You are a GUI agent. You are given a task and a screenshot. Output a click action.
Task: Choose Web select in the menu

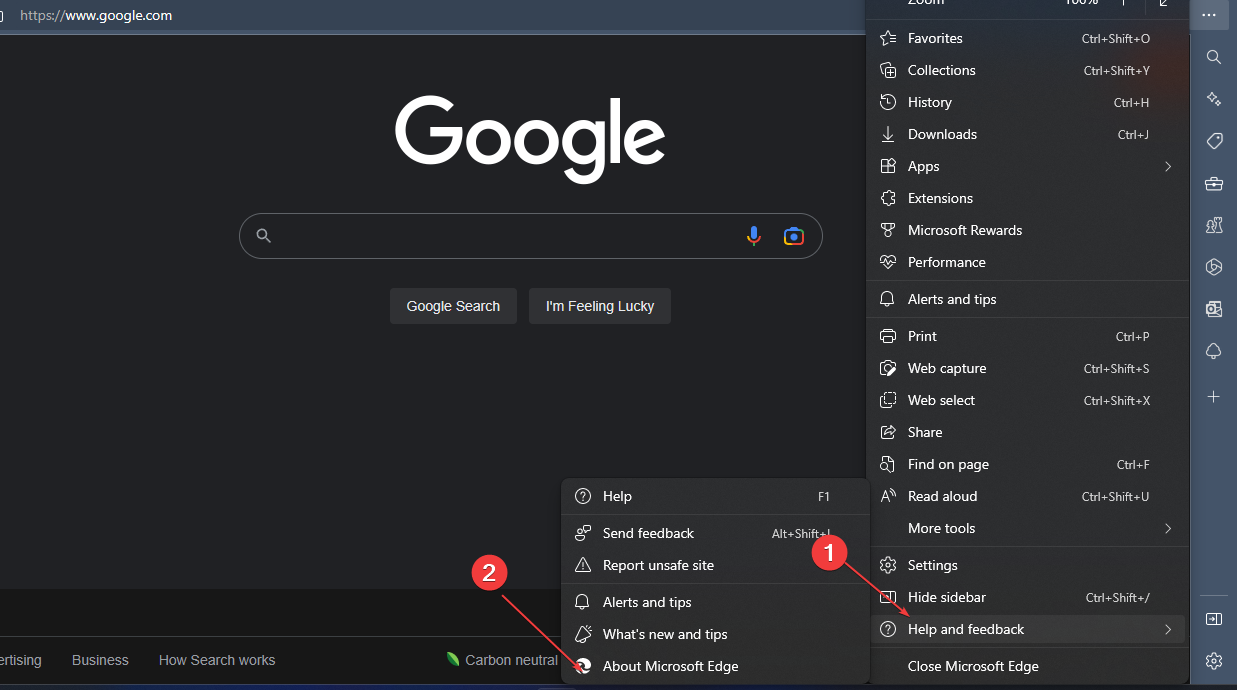[x=1027, y=400]
